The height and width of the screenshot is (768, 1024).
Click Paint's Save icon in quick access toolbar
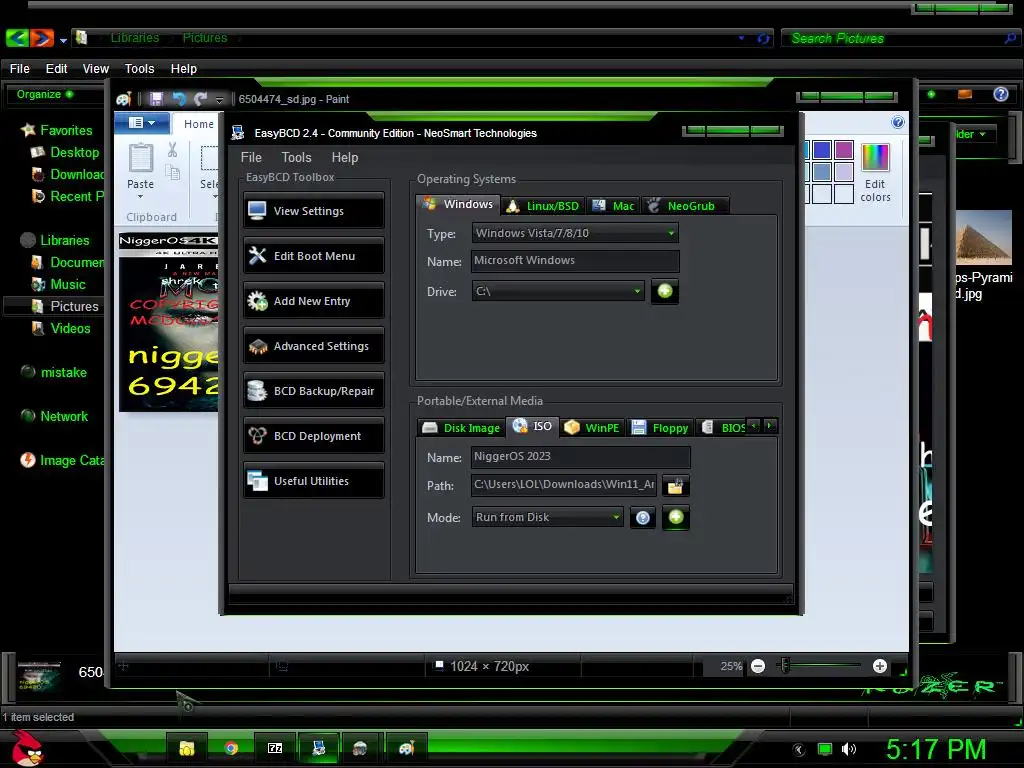156,99
